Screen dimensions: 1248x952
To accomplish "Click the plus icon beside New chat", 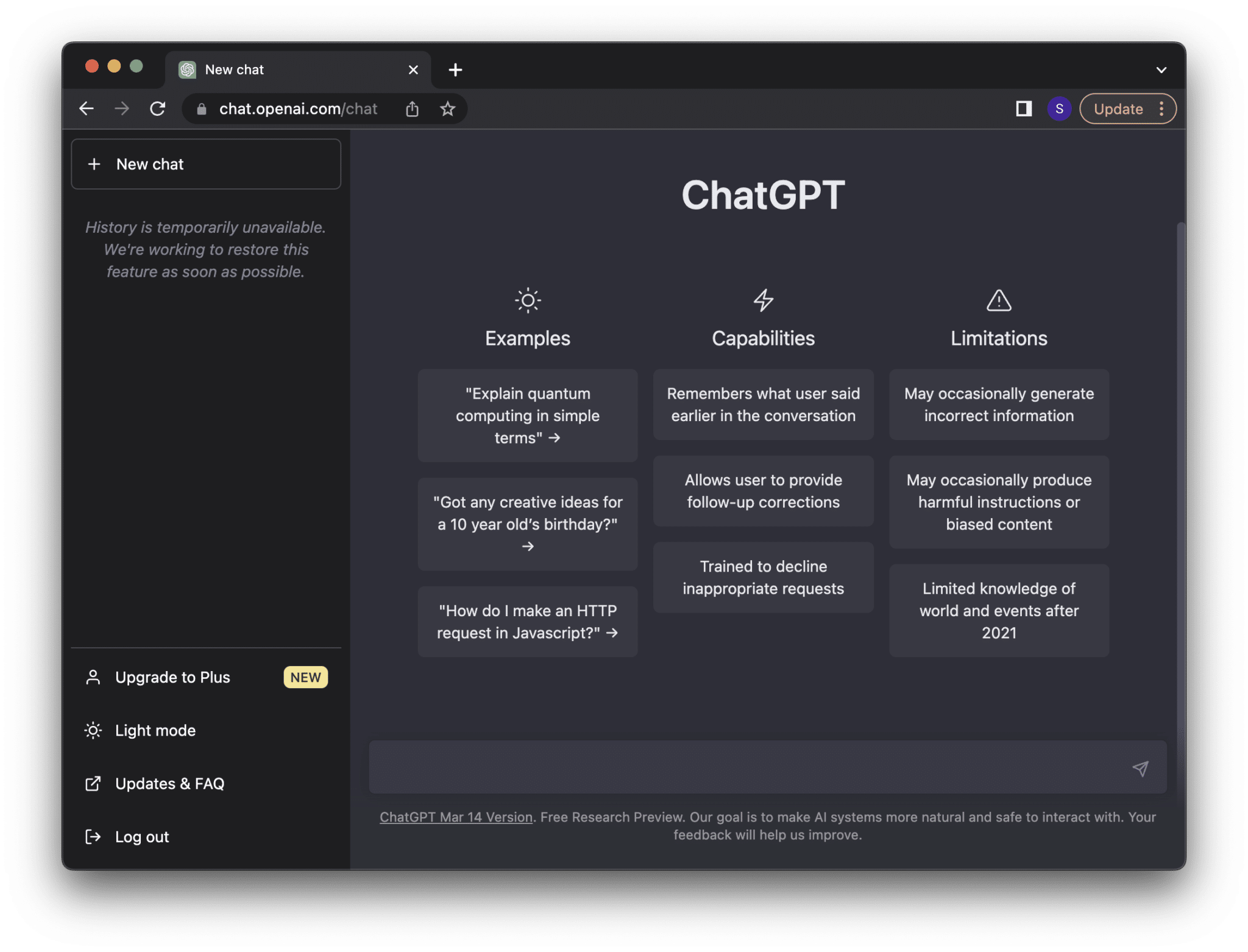I will point(94,164).
